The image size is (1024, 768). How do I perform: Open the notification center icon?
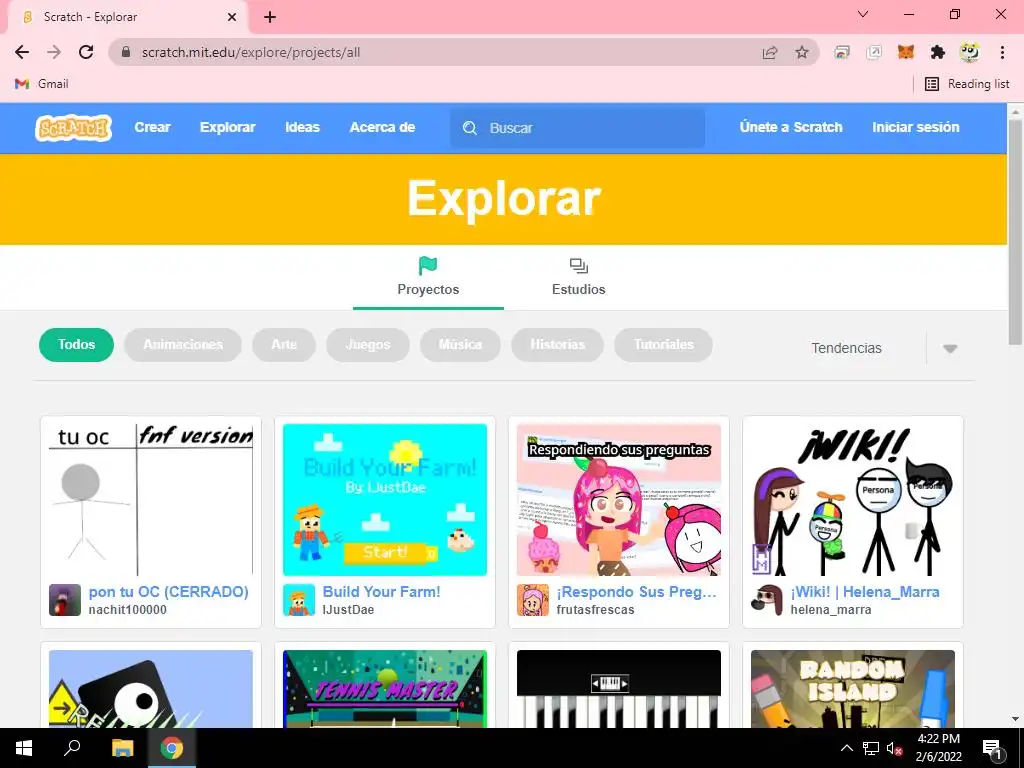pos(992,749)
